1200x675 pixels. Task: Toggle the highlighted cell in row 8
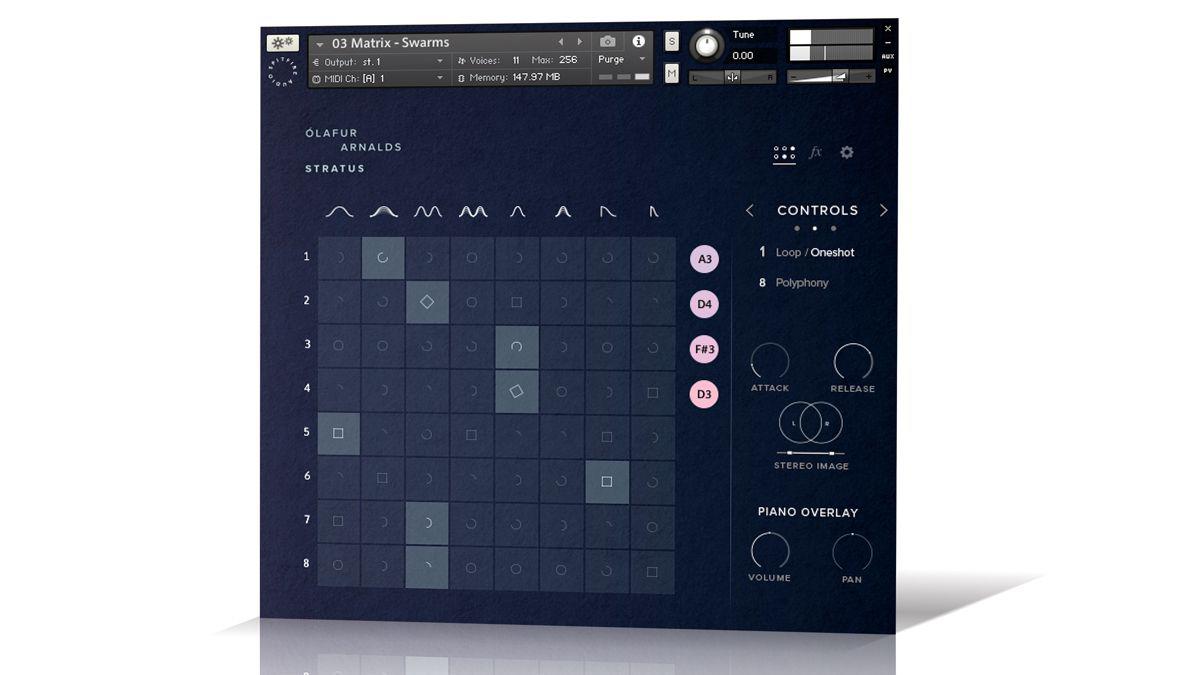(x=427, y=569)
